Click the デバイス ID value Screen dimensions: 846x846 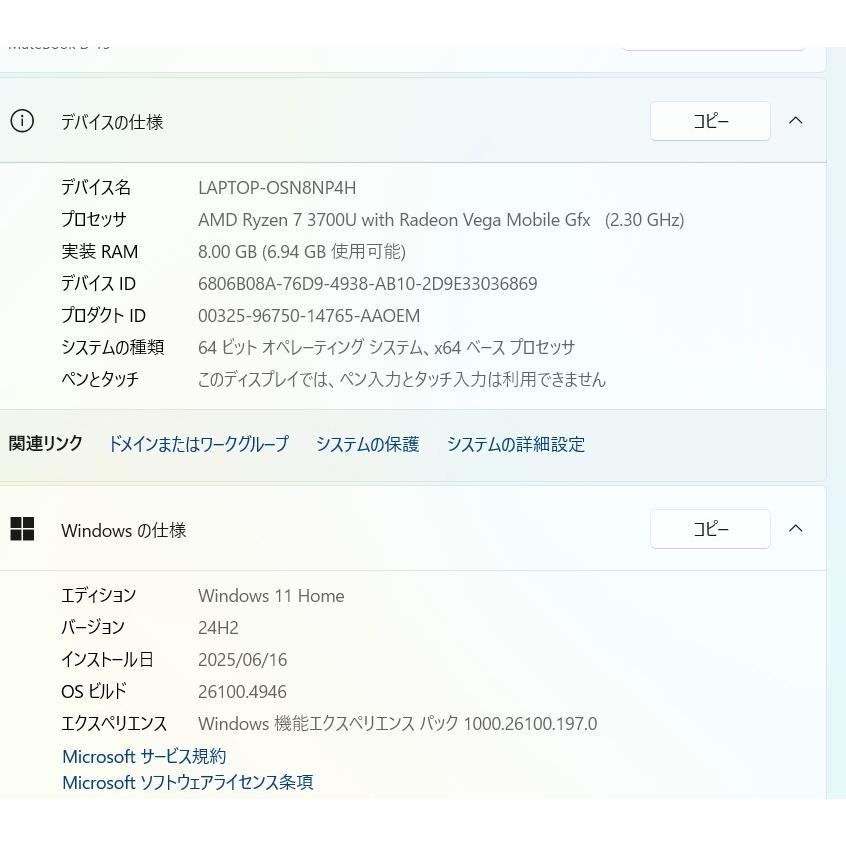click(x=368, y=283)
